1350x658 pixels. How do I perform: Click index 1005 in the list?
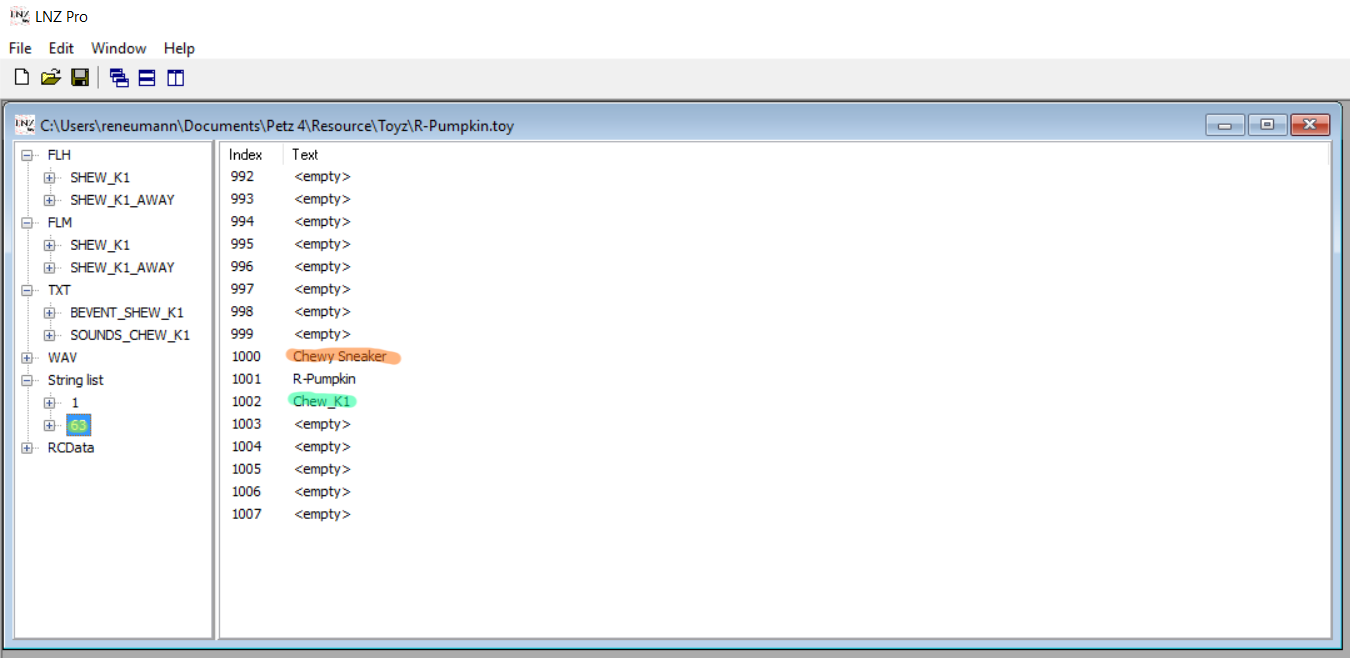click(x=245, y=469)
